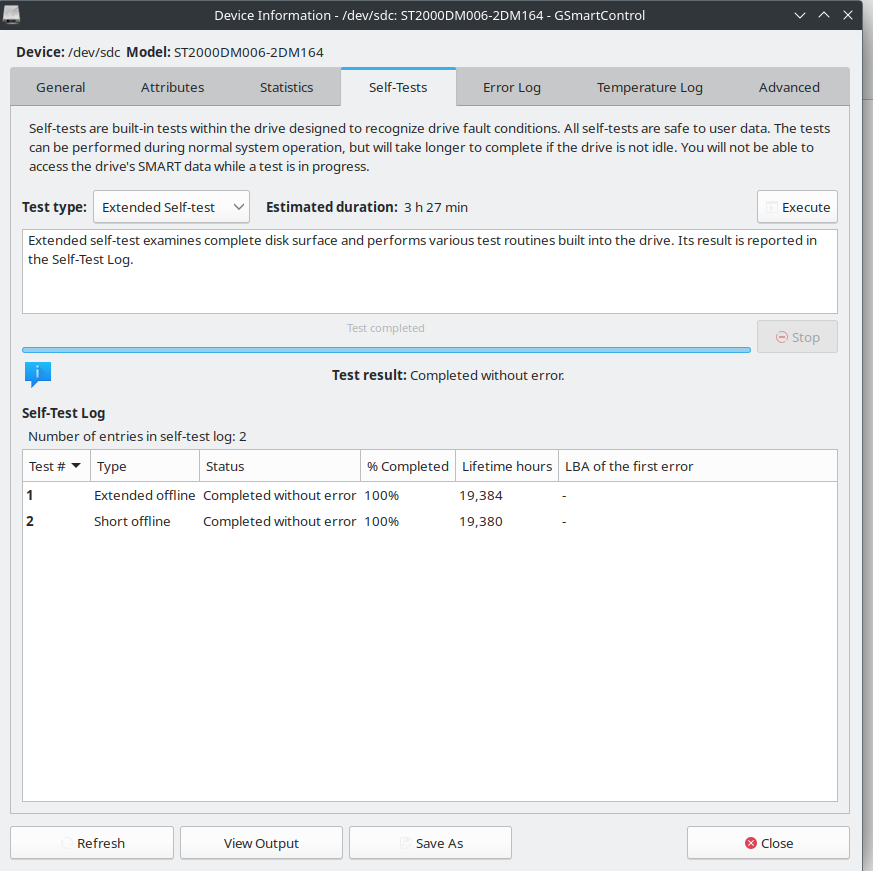
Task: Switch to the Attributes tab
Action: click(x=173, y=87)
